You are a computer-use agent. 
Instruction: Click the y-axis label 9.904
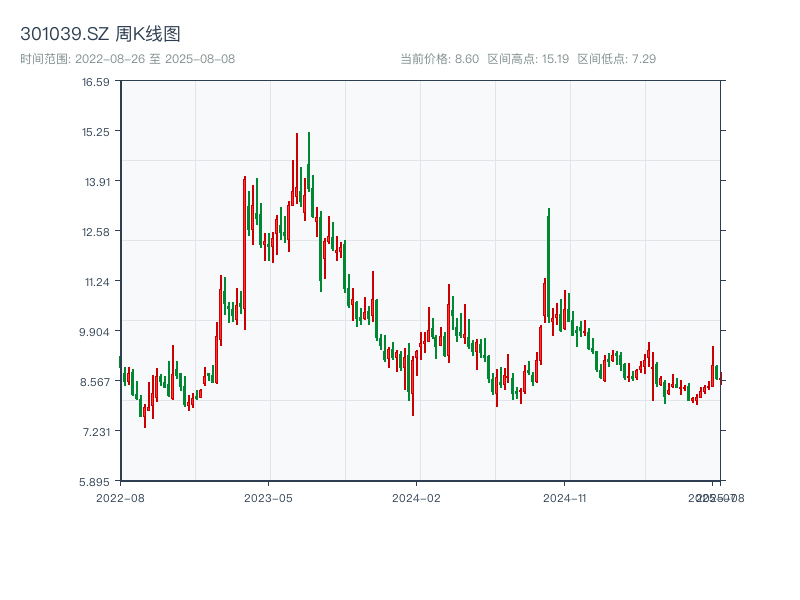pos(94,332)
